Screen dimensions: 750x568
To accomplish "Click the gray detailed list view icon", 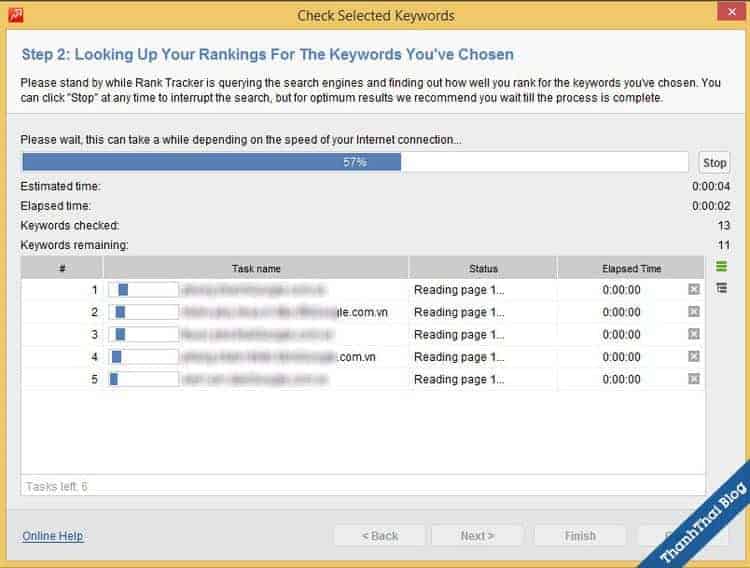I will pyautogui.click(x=721, y=288).
